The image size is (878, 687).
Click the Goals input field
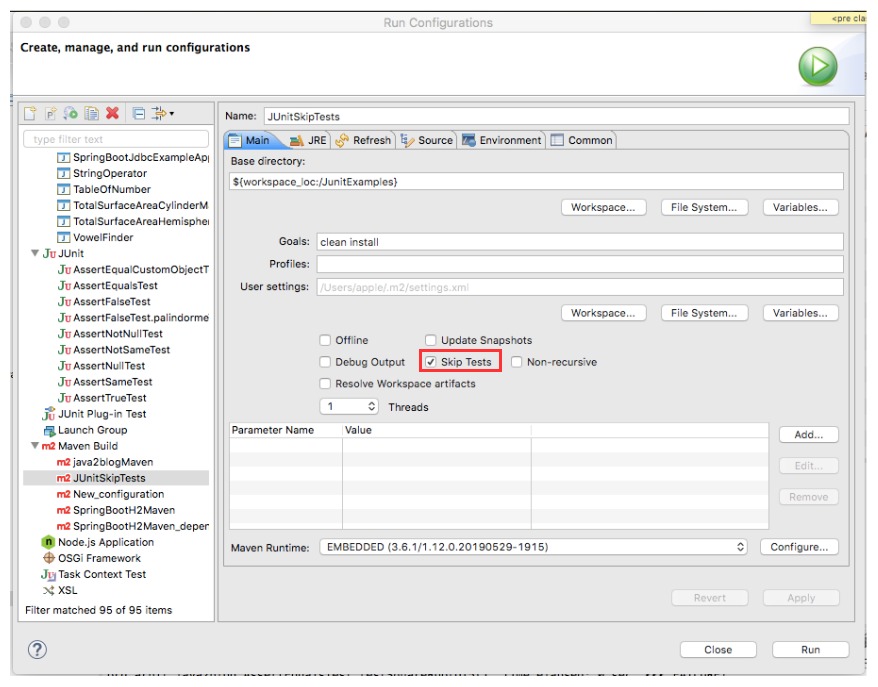[x=580, y=242]
